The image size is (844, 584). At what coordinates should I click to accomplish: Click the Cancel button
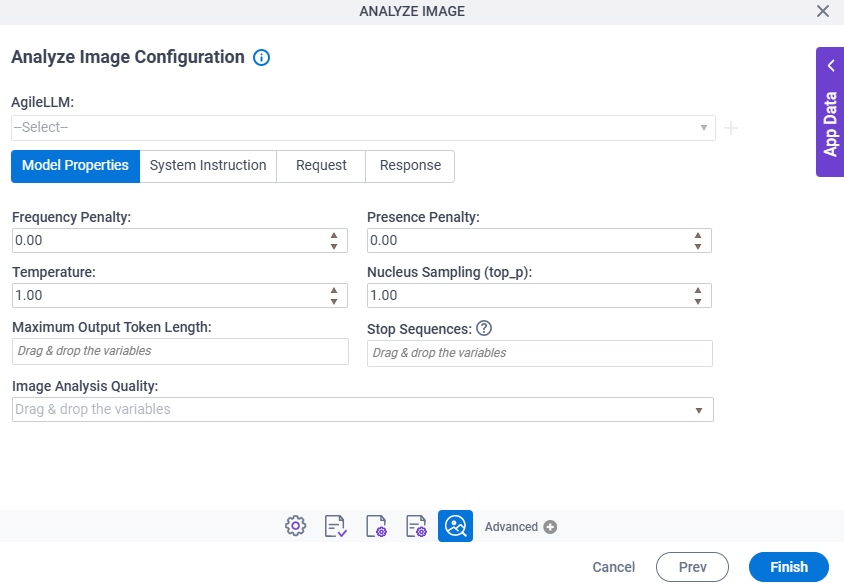point(614,567)
